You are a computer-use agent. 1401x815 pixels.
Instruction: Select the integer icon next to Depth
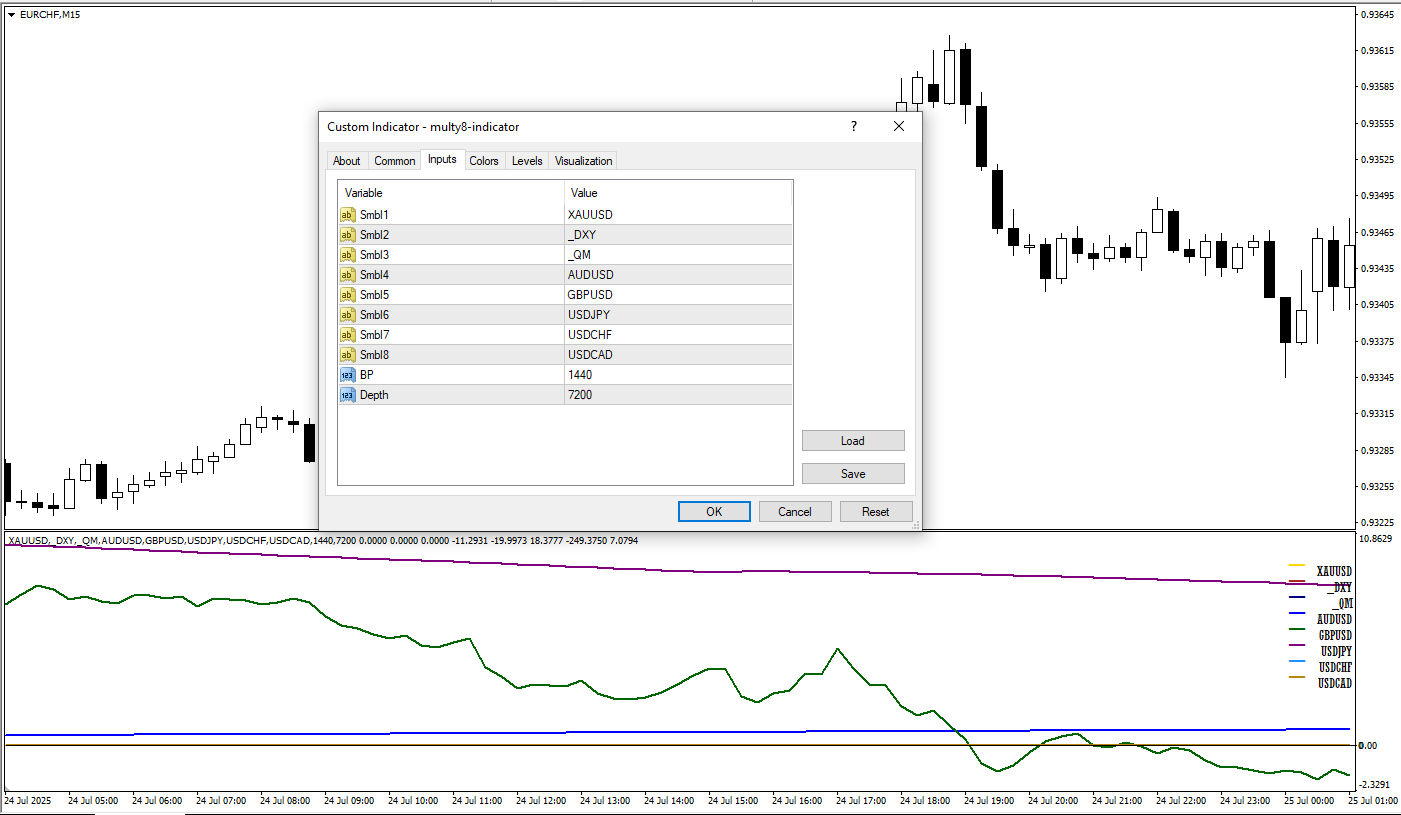coord(347,395)
